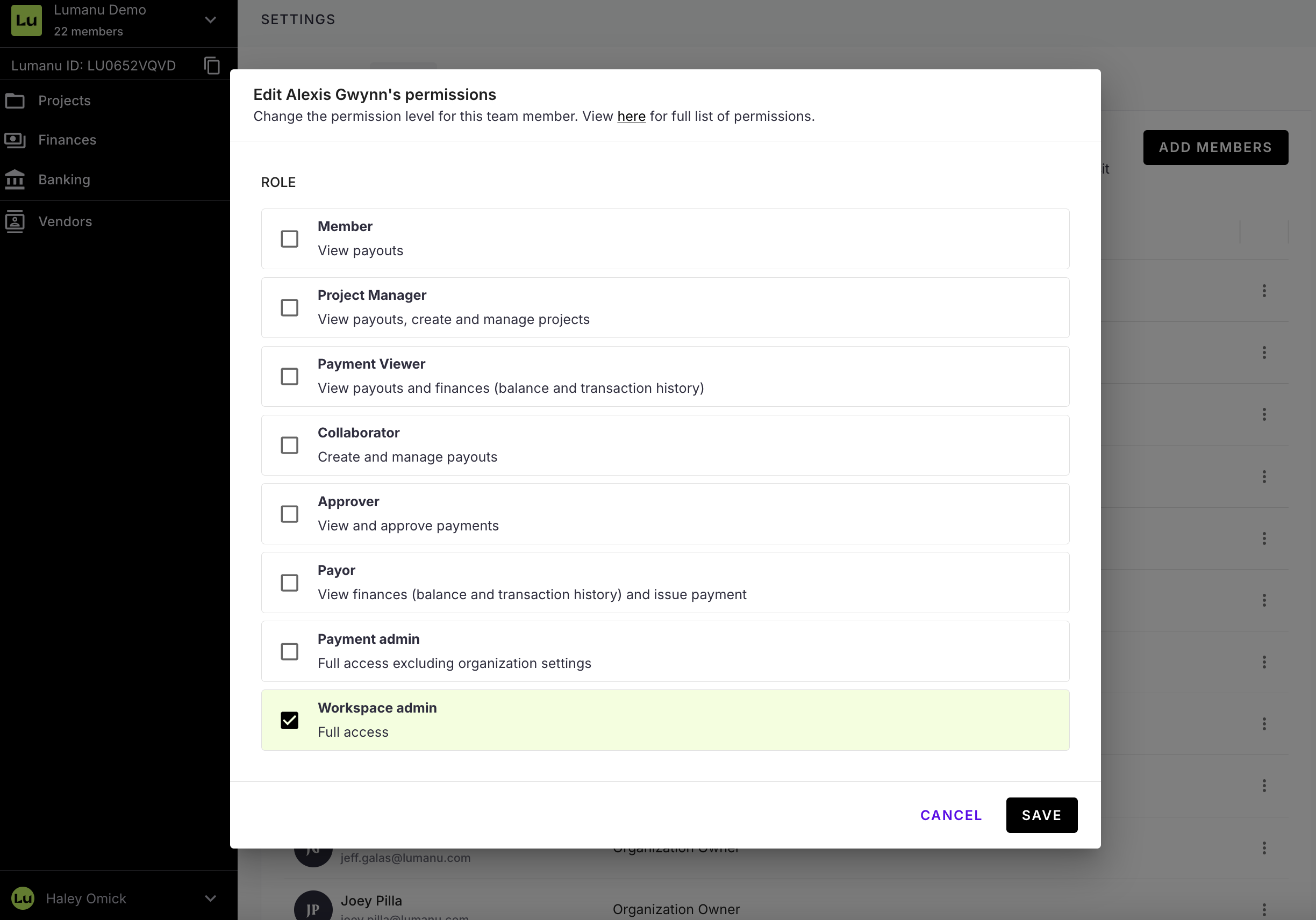
Task: Go to the Banking section
Action: 63,180
